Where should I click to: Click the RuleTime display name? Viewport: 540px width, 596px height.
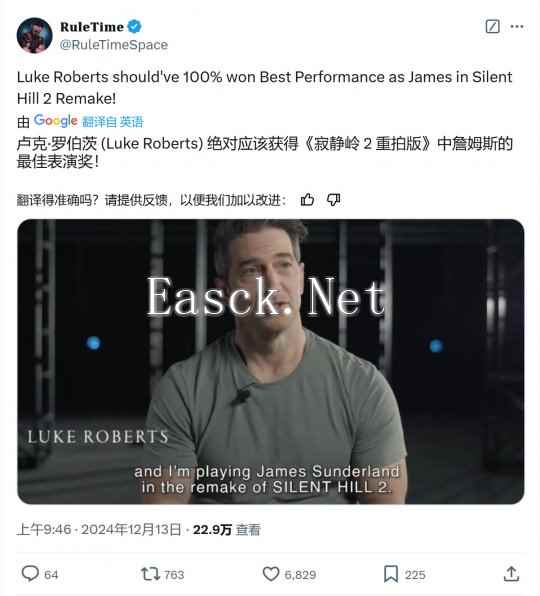[x=92, y=27]
